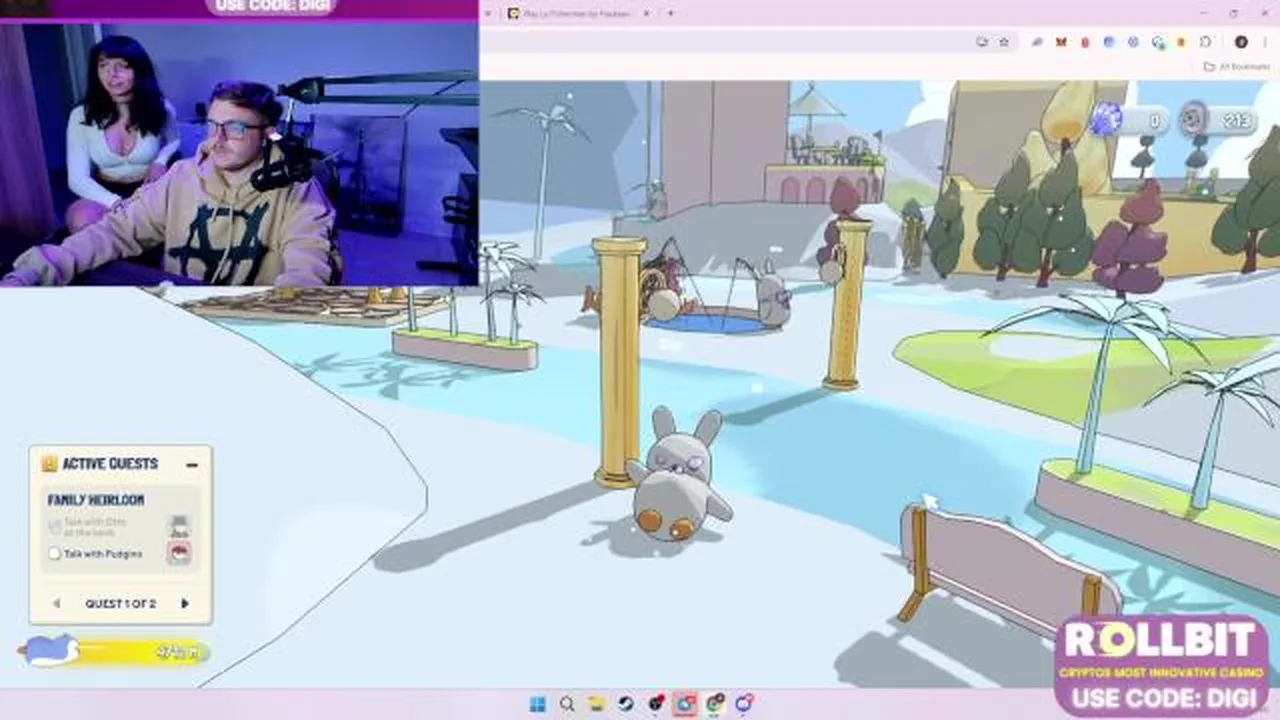The height and width of the screenshot is (720, 1280).
Task: Open the blue circle extension icon
Action: tap(1109, 42)
